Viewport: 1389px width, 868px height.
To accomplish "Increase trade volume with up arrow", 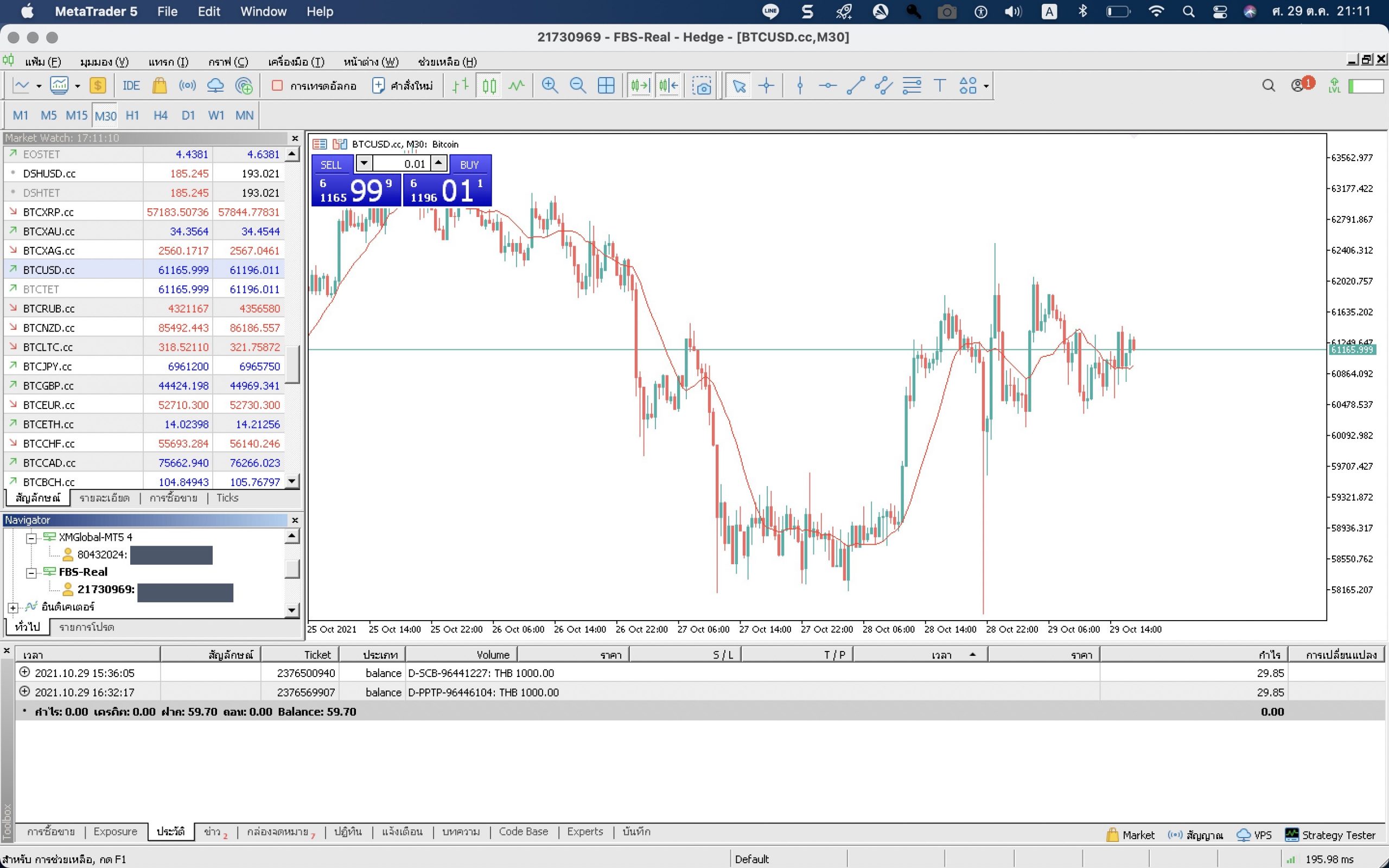I will [438, 164].
